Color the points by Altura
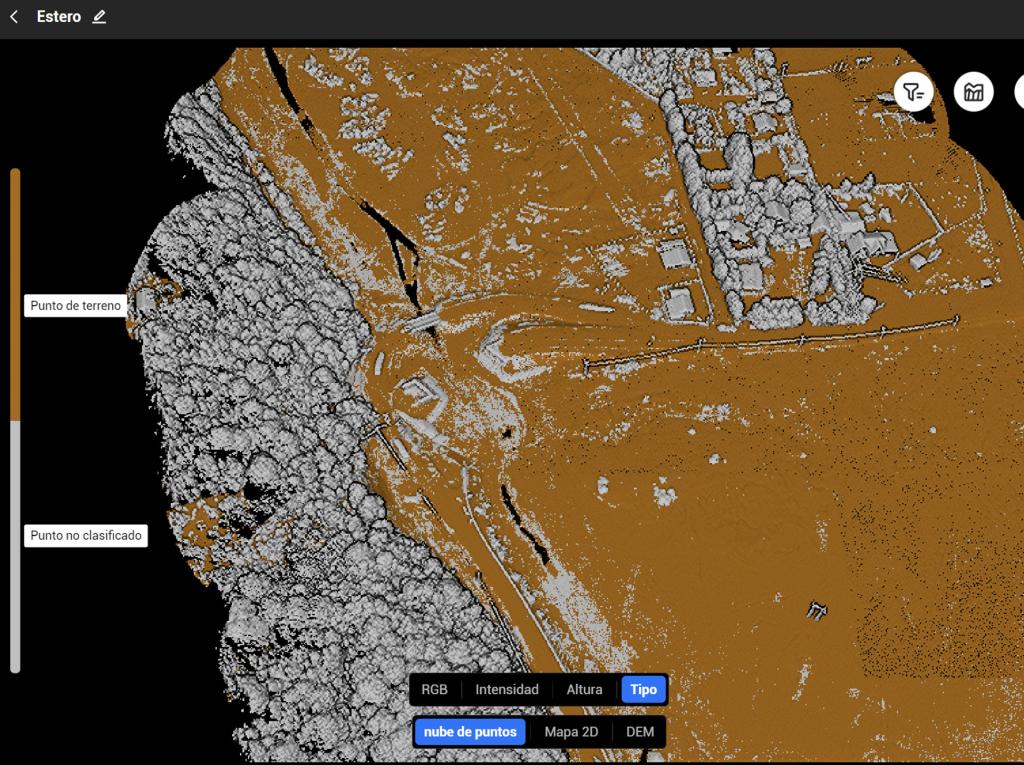This screenshot has height=765, width=1024. coord(583,689)
